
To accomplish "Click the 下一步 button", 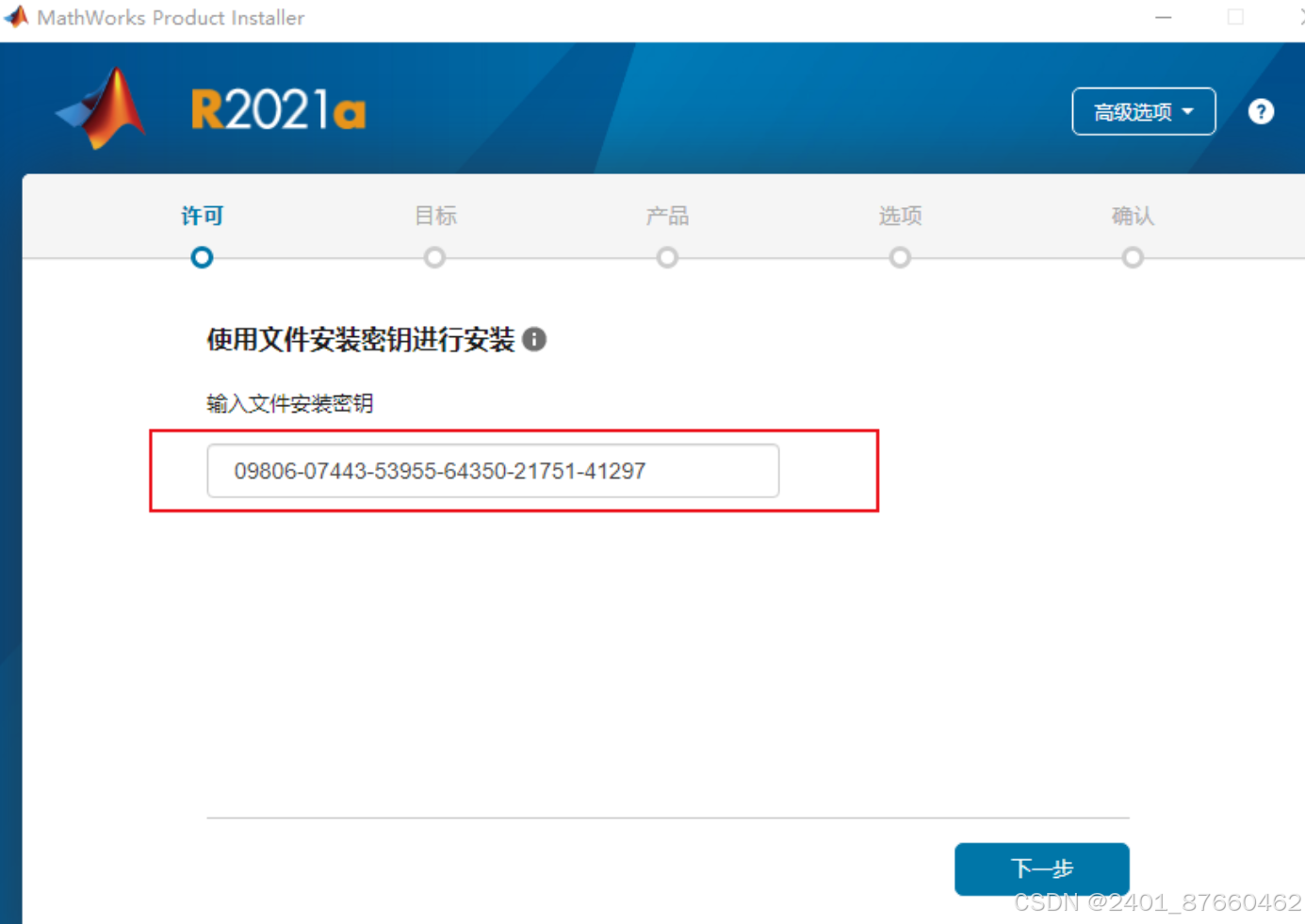I will coord(1041,868).
